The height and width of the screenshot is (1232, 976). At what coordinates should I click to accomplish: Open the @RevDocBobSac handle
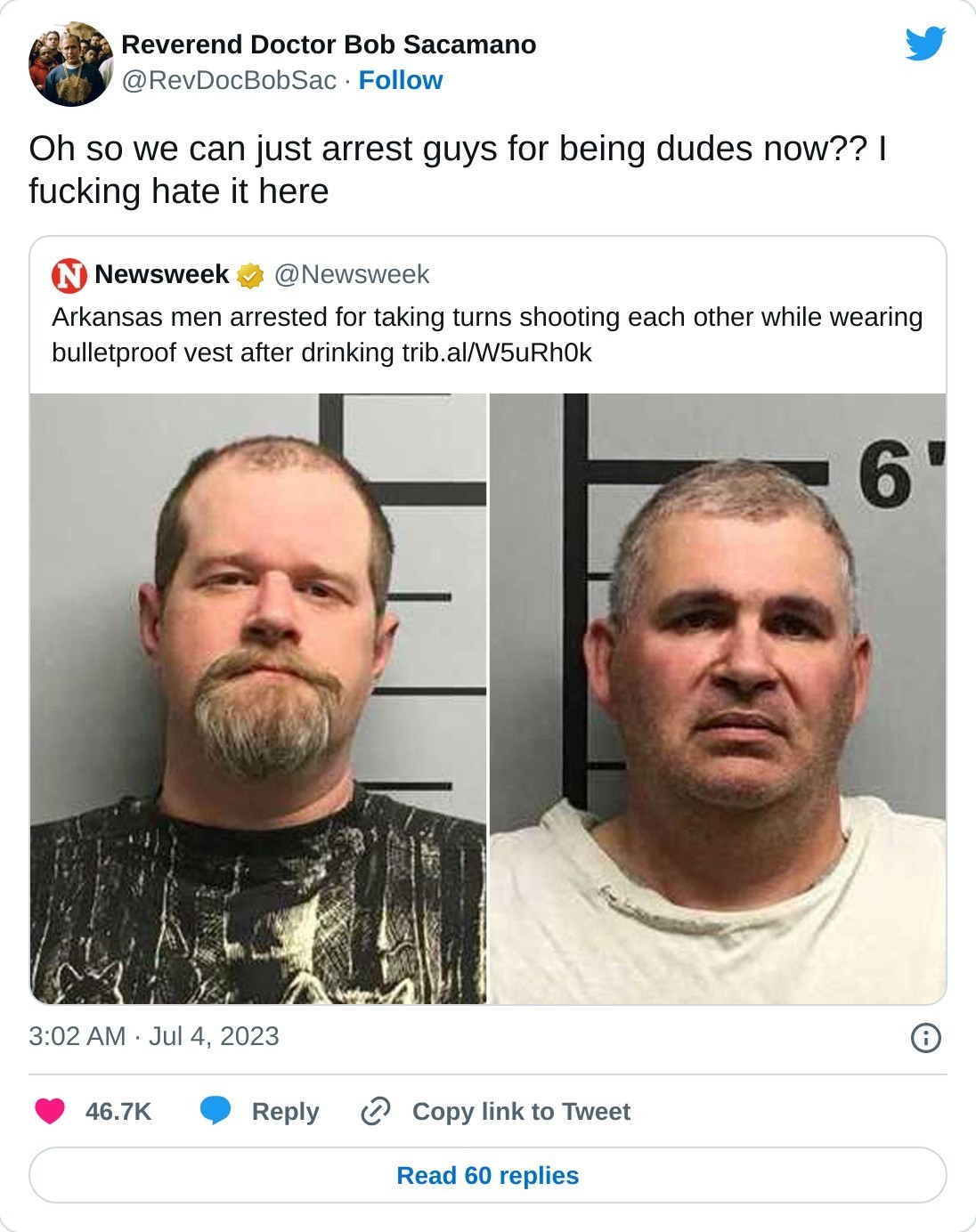pyautogui.click(x=229, y=80)
